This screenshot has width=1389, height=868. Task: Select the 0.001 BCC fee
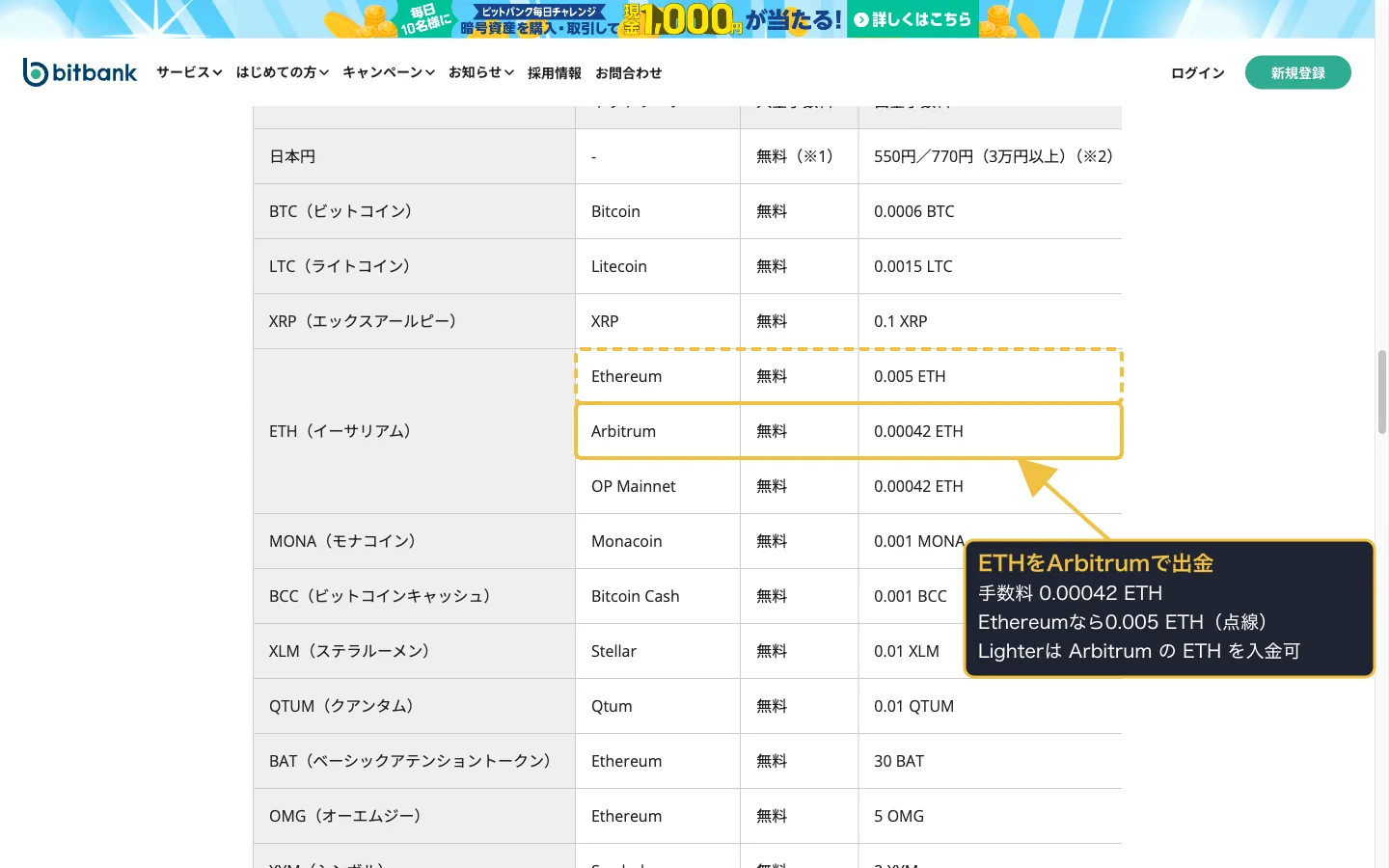click(911, 596)
